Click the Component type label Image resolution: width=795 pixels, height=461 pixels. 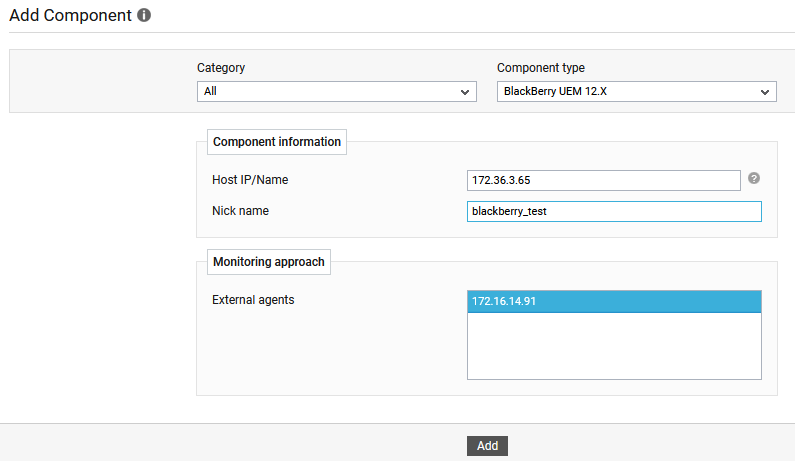[x=540, y=67]
